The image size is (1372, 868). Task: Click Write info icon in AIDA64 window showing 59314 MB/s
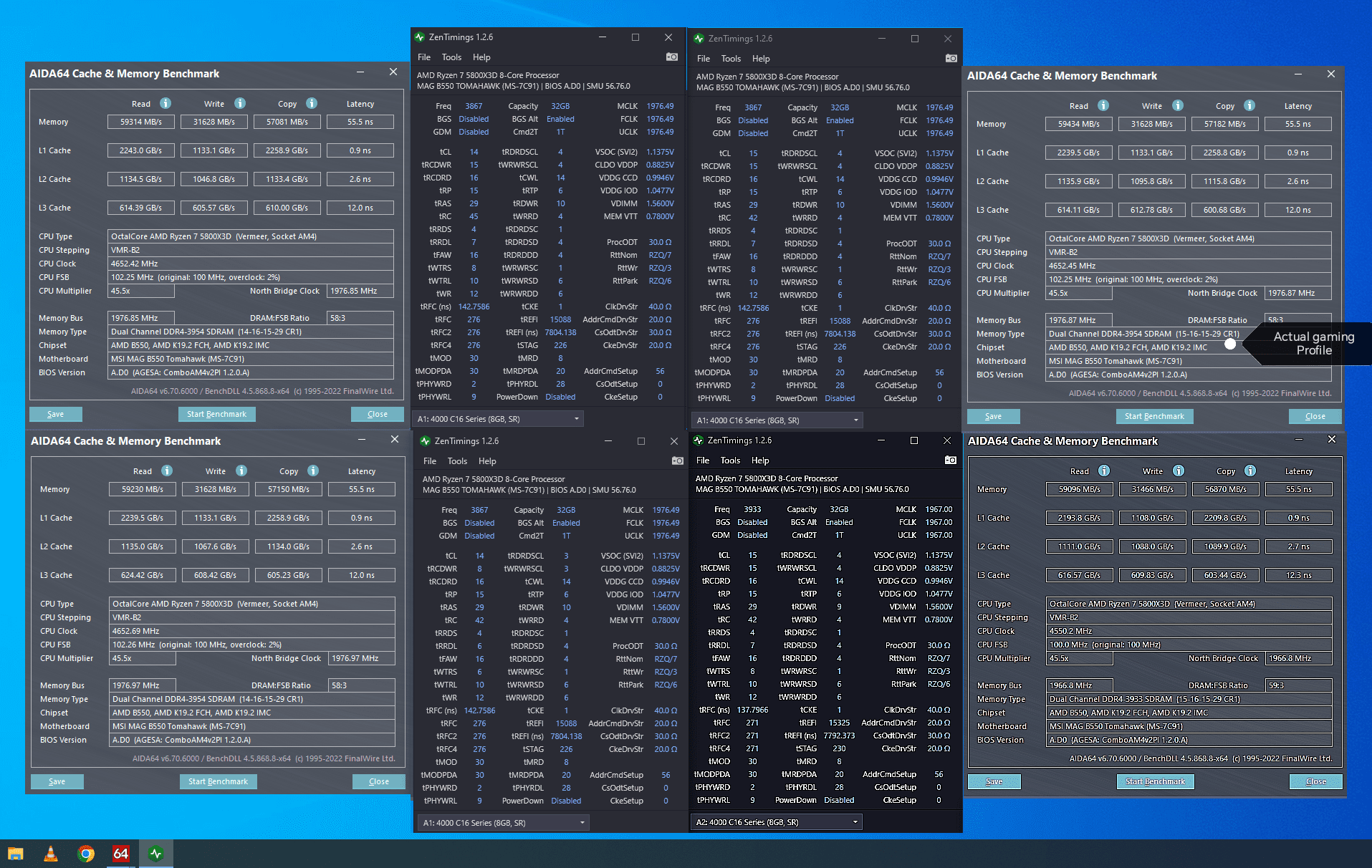coord(240,103)
